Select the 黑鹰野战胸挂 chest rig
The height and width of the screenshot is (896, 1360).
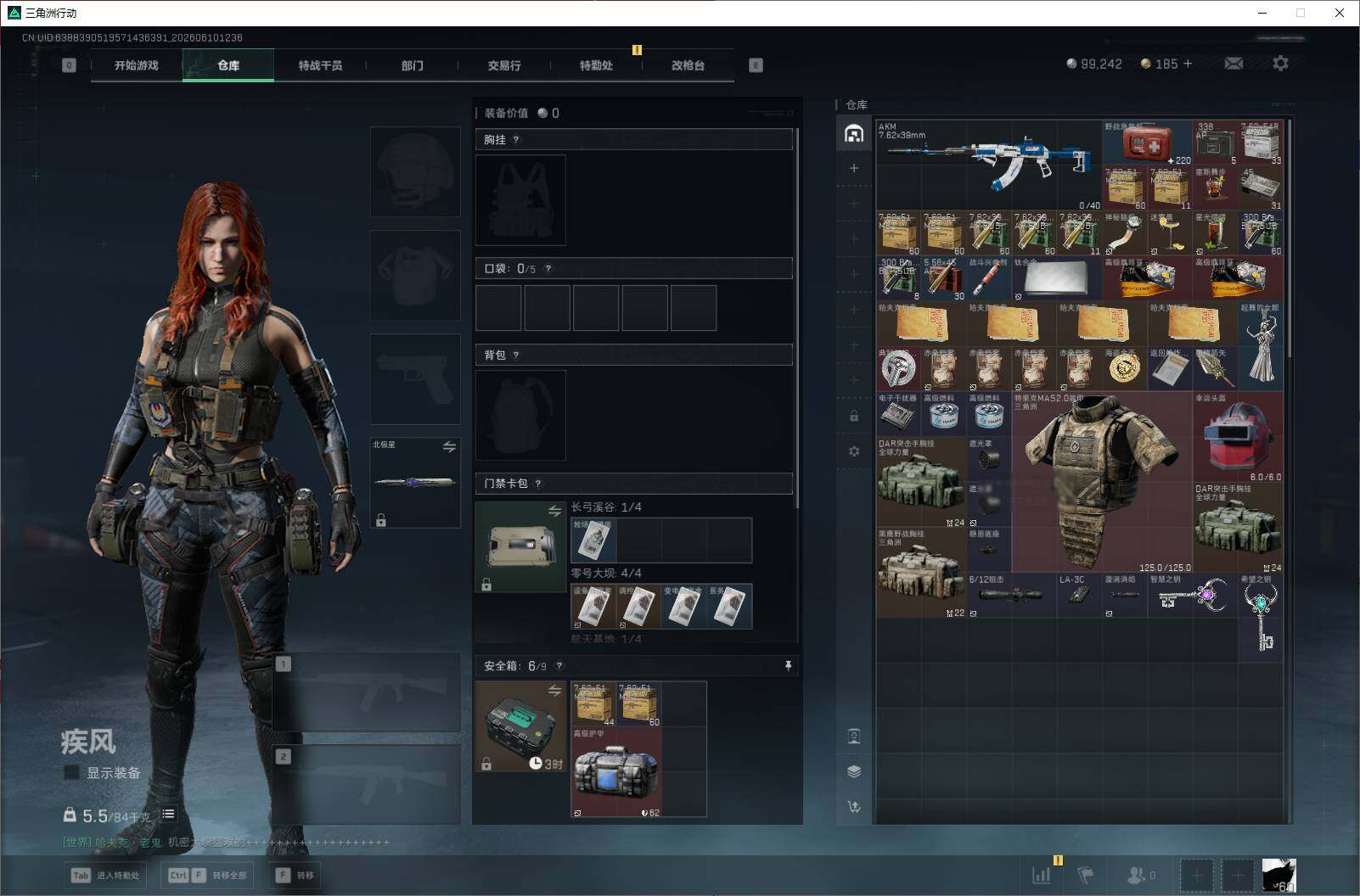click(921, 573)
